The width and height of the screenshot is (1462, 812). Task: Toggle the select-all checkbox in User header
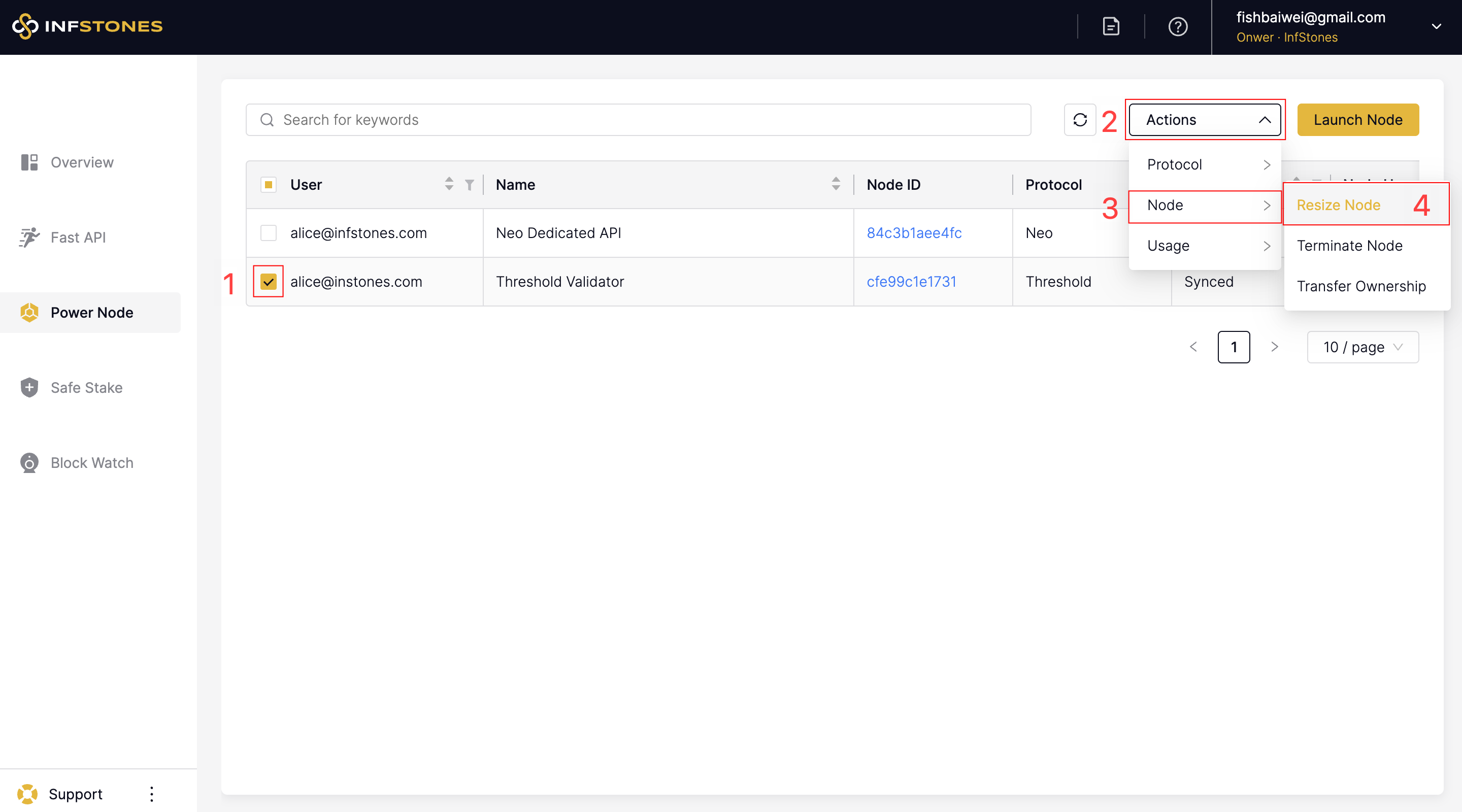[269, 185]
